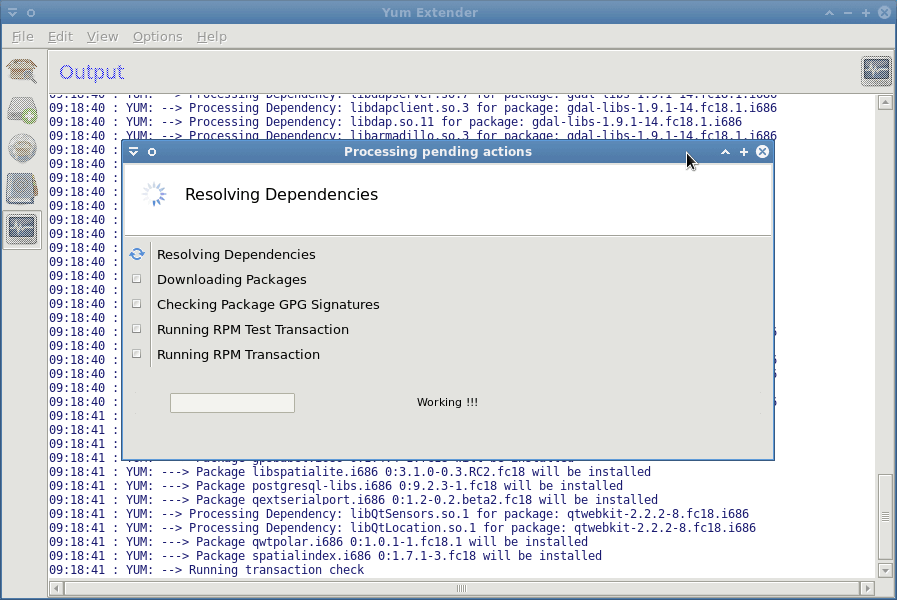This screenshot has height=600, width=897.
Task: Select the output monitor icon in sidebar
Action: pyautogui.click(x=22, y=229)
